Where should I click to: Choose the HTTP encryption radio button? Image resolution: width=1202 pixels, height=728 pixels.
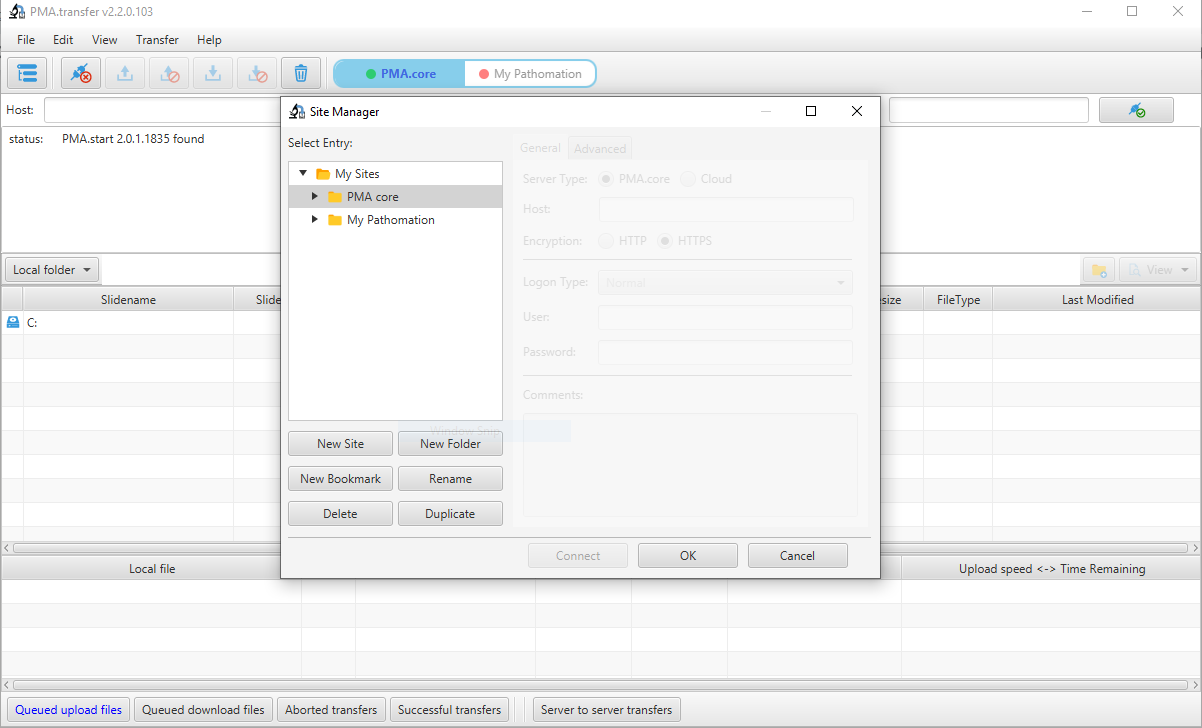(606, 241)
